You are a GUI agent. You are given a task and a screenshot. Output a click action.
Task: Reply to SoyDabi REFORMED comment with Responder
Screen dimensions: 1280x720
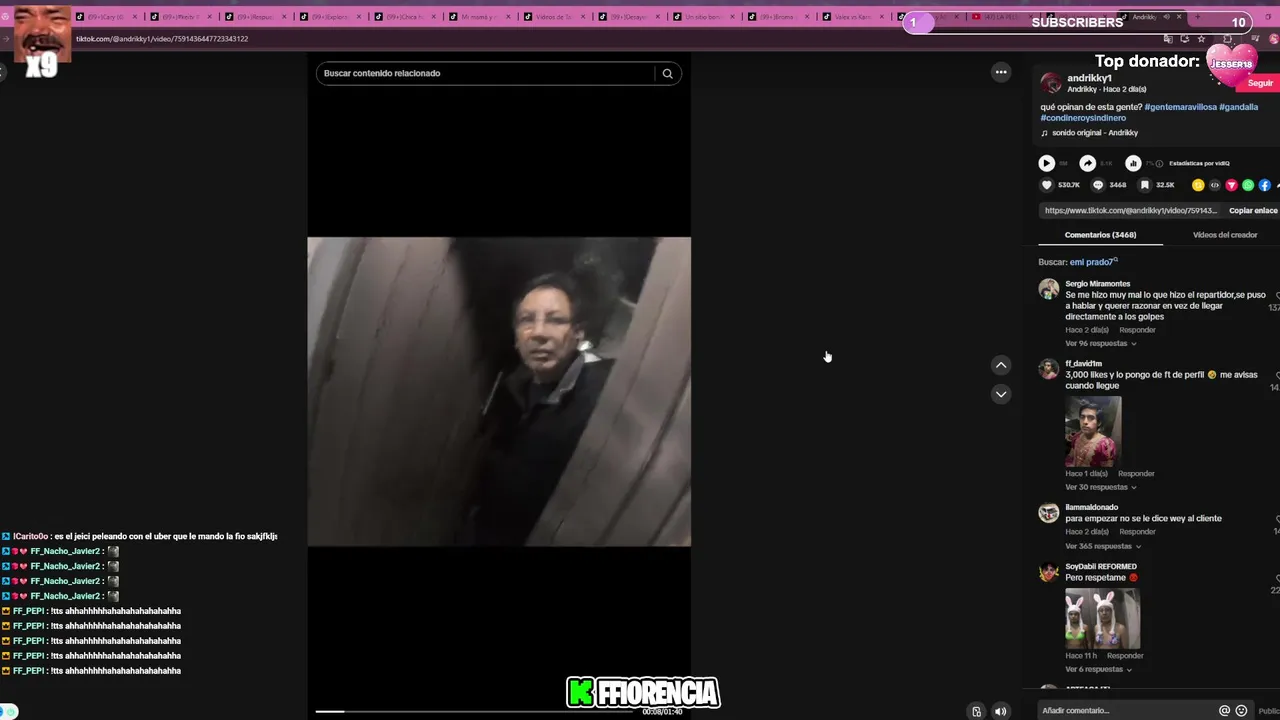1125,656
